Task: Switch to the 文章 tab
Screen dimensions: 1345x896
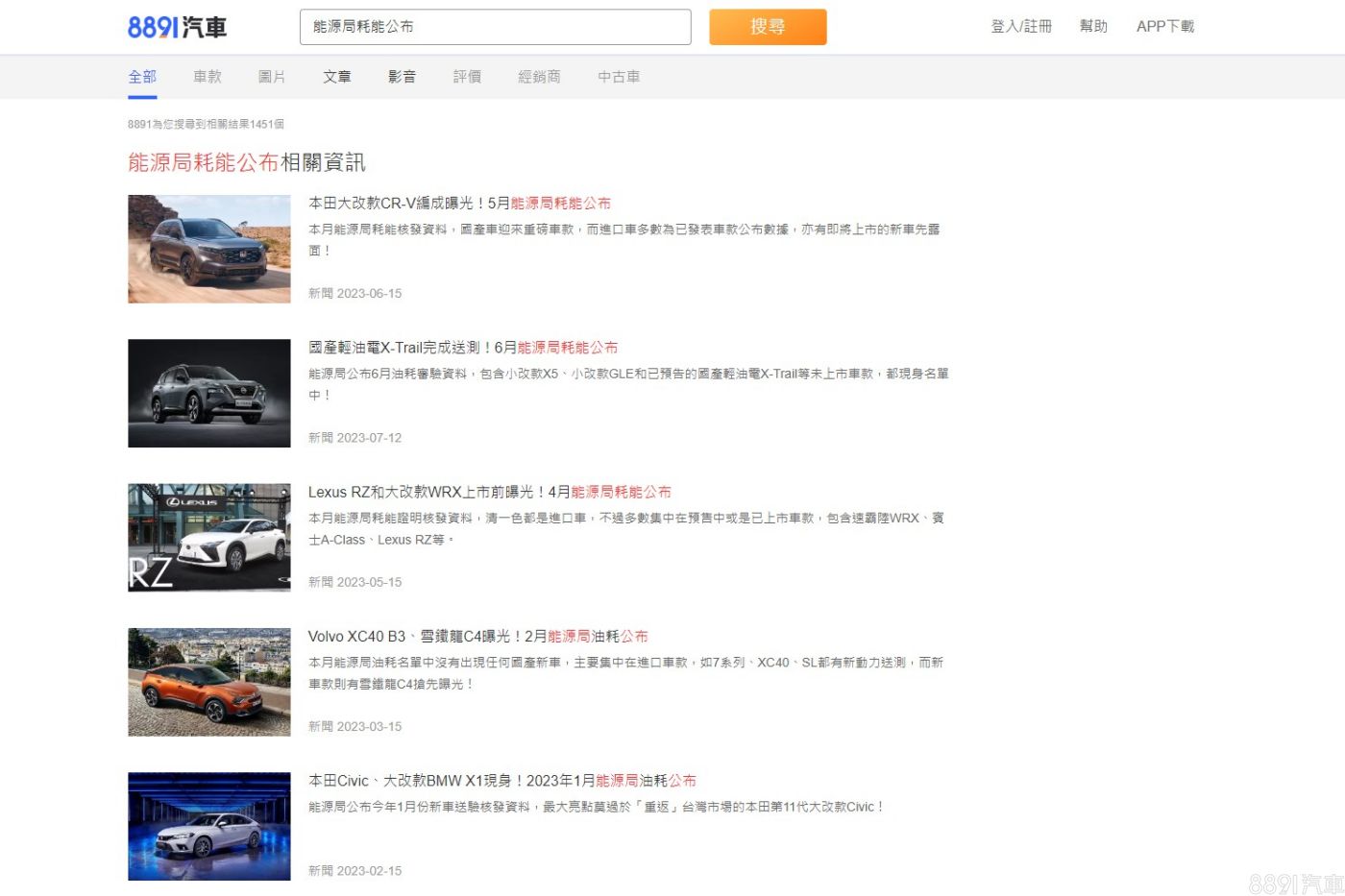Action: pos(337,77)
